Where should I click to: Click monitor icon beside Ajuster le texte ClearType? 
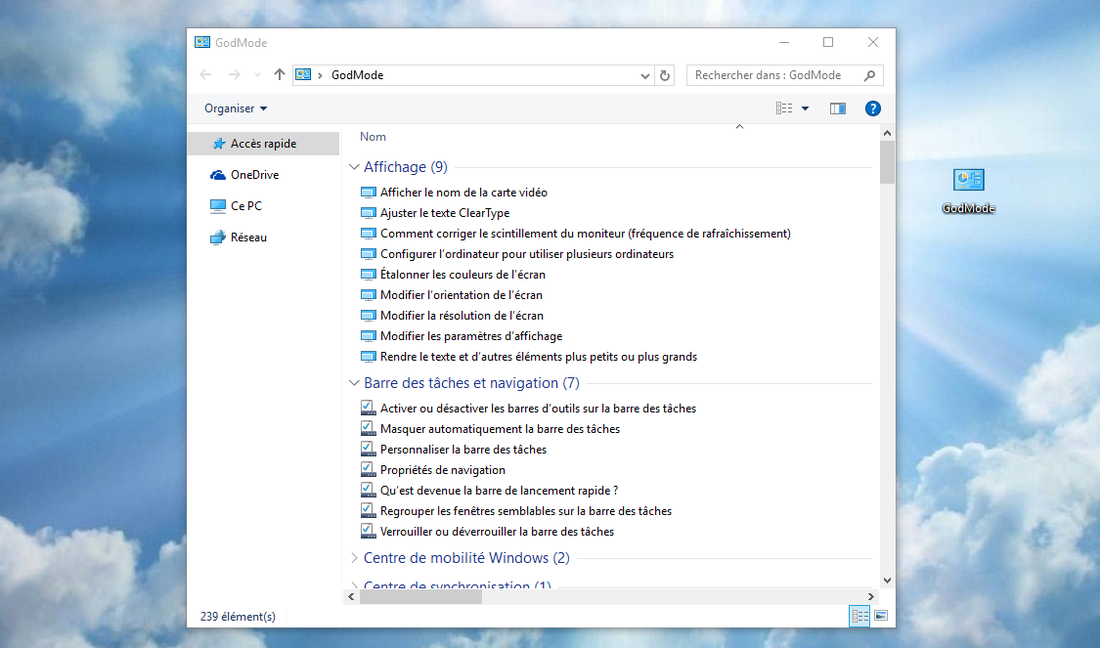368,212
